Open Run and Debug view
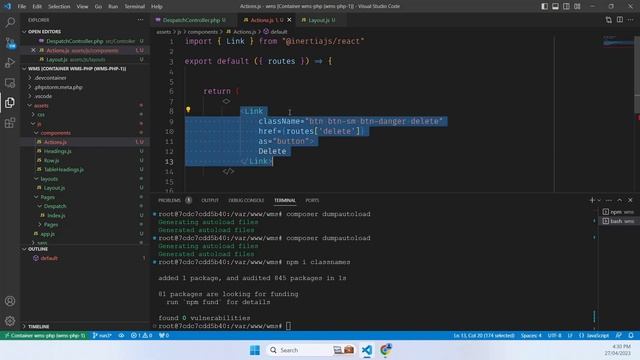Image resolution: width=640 pixels, height=360 pixels. point(10,63)
